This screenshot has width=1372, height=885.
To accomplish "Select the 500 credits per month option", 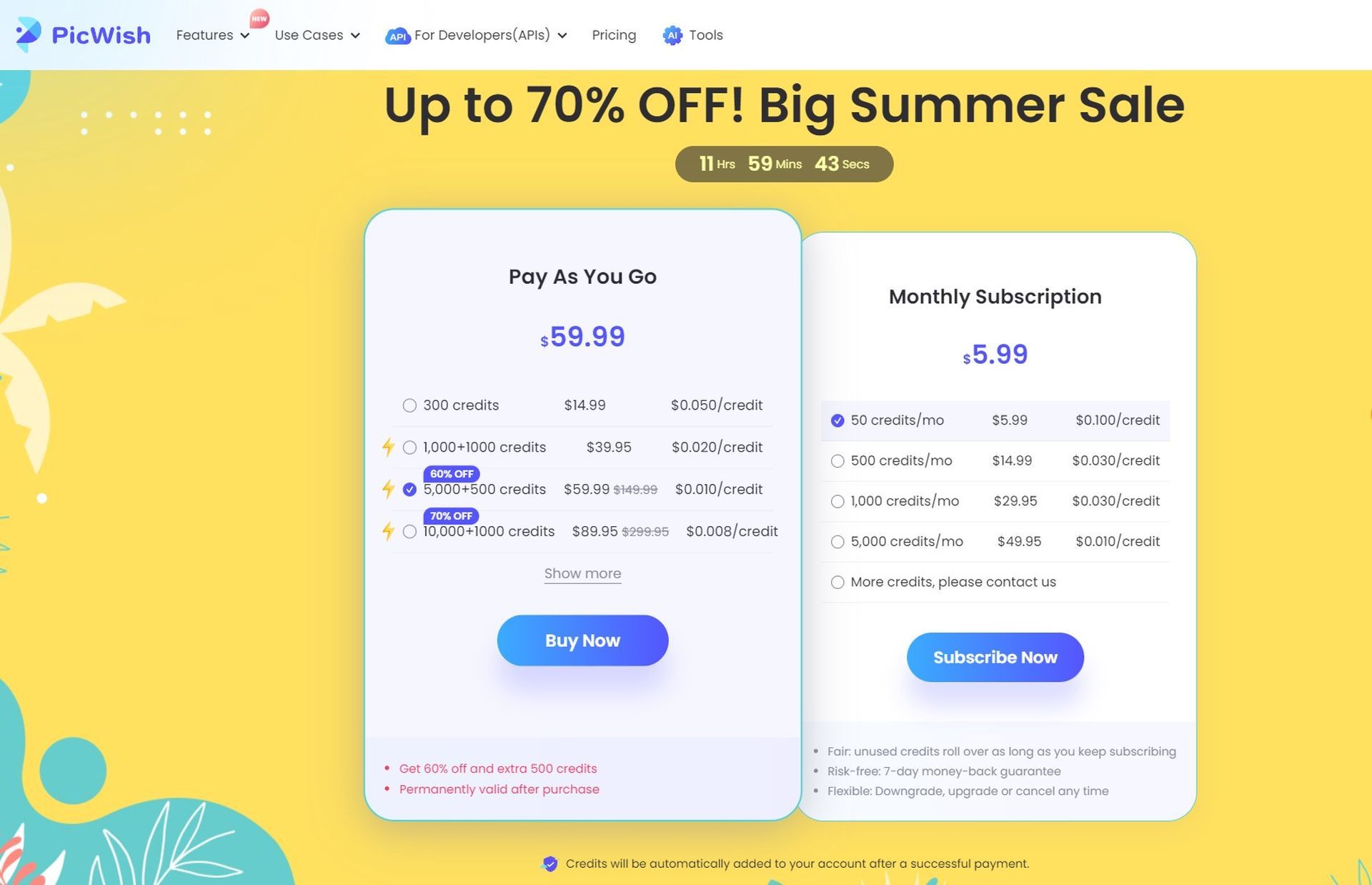I will [x=837, y=461].
